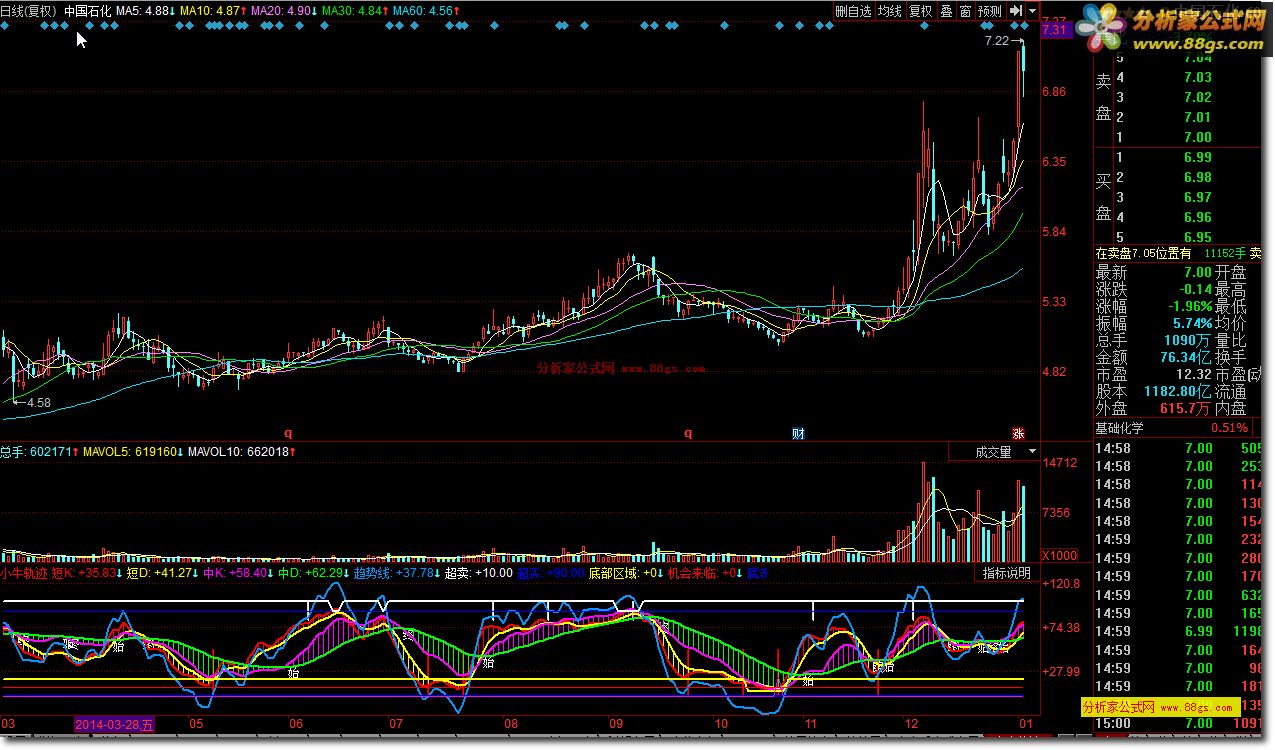Click the 底部区域 indicator label
Screen dimensions: 1275x750
(612, 573)
